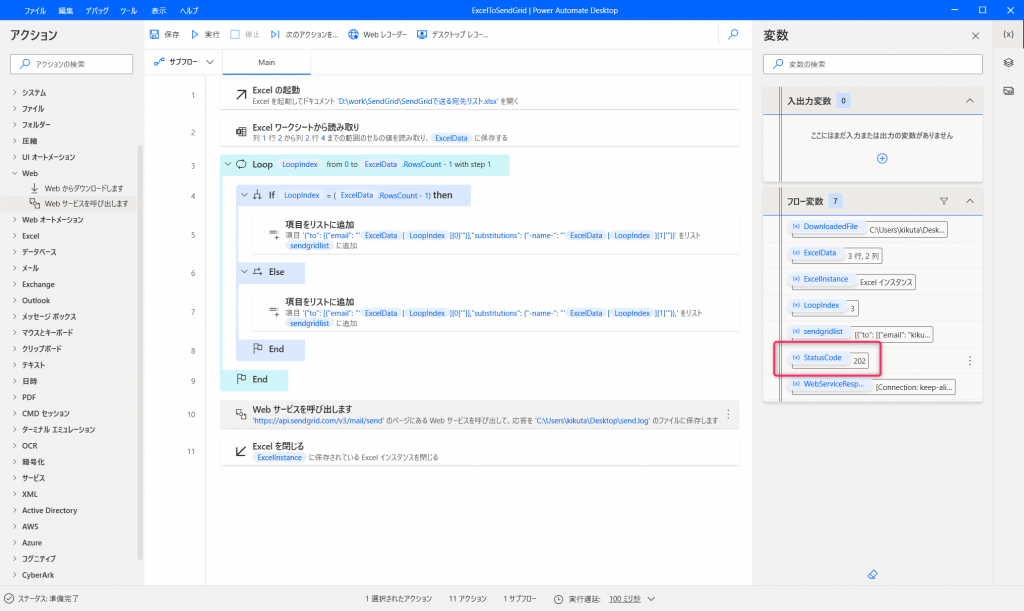Switch to the Main subflow tab
The height and width of the screenshot is (611, 1024).
[266, 61]
